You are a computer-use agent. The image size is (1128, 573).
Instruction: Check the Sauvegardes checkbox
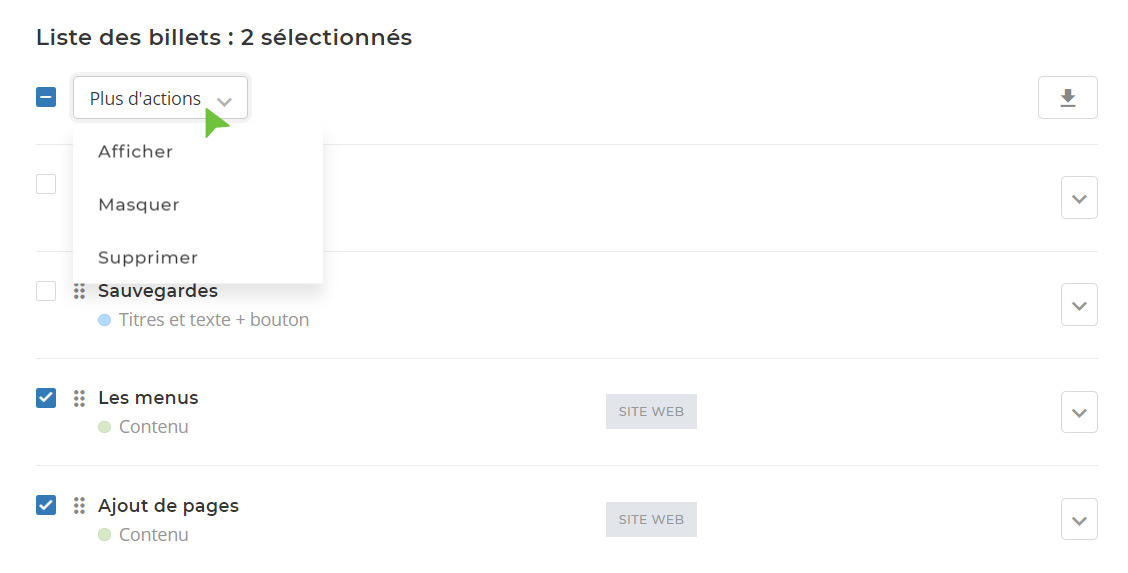[x=46, y=291]
